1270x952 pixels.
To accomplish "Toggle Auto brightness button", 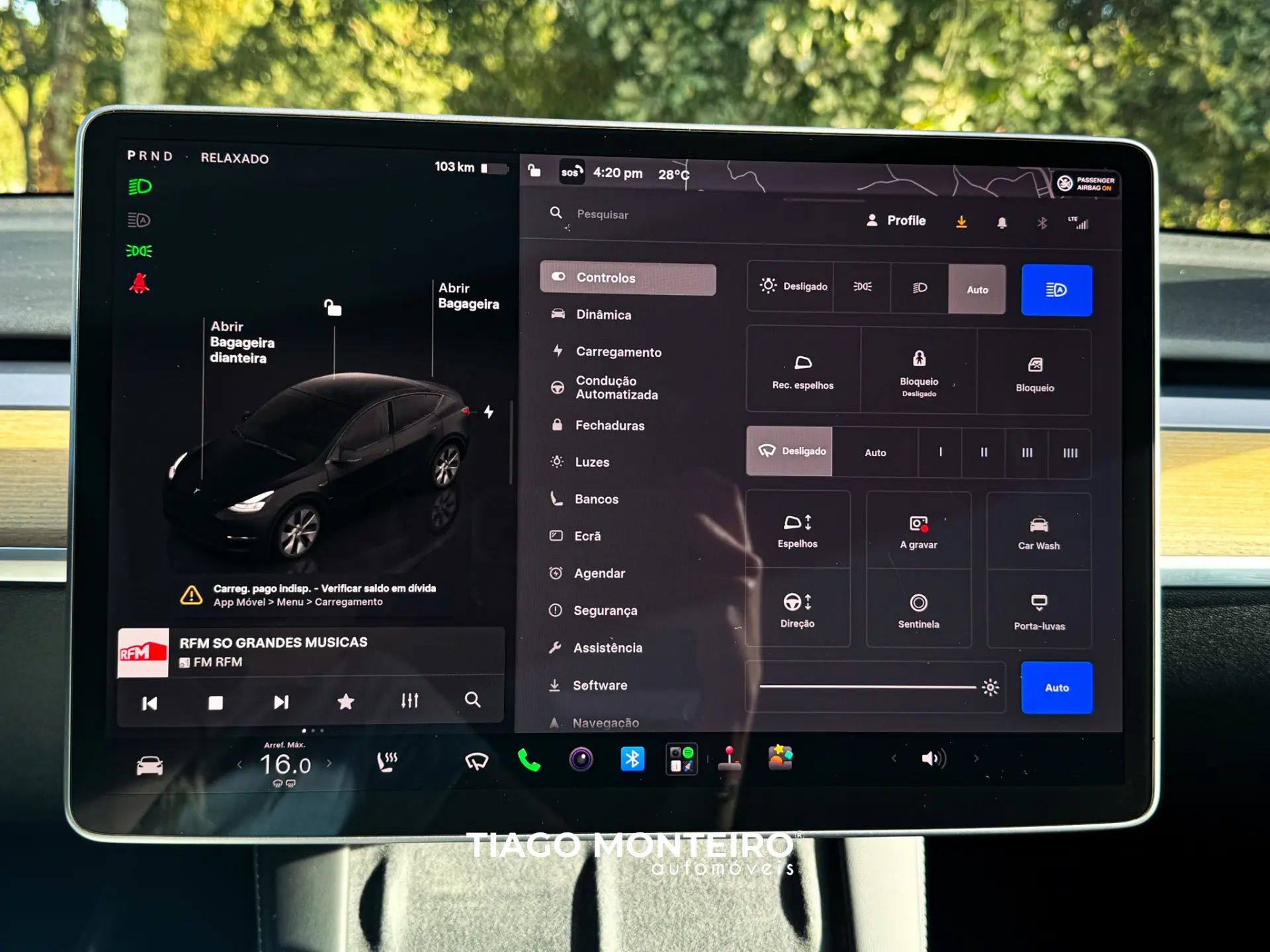I will (1056, 688).
